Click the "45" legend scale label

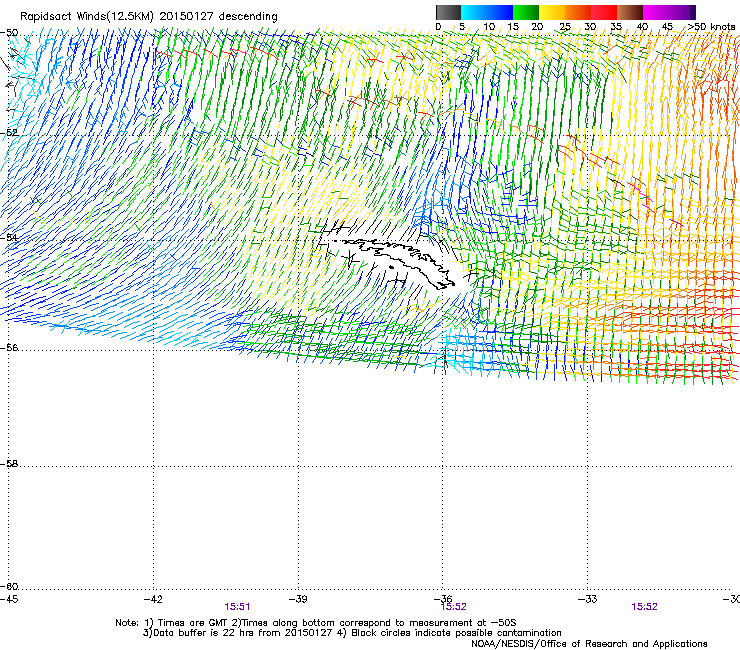click(x=667, y=27)
